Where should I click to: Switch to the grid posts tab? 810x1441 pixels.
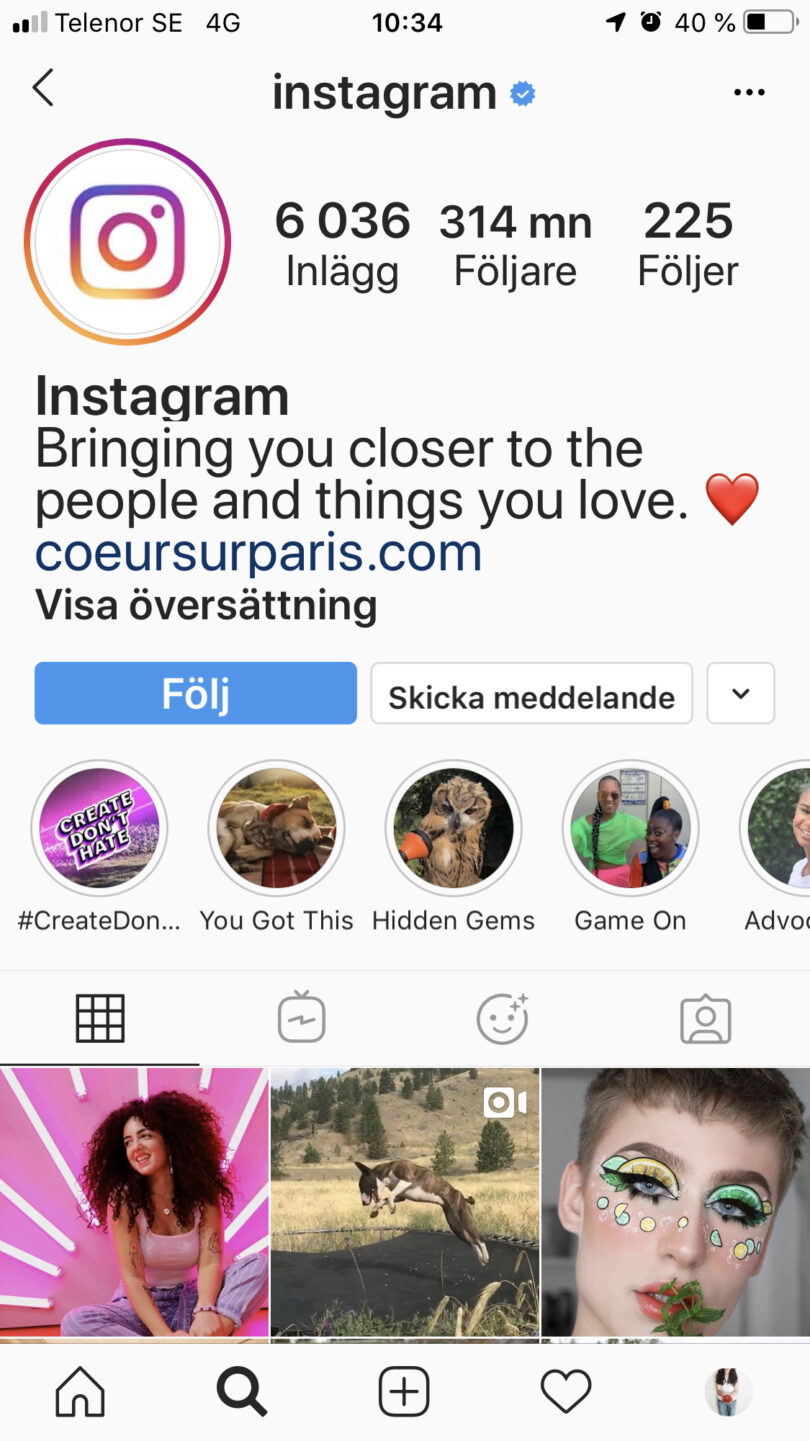pyautogui.click(x=100, y=1019)
